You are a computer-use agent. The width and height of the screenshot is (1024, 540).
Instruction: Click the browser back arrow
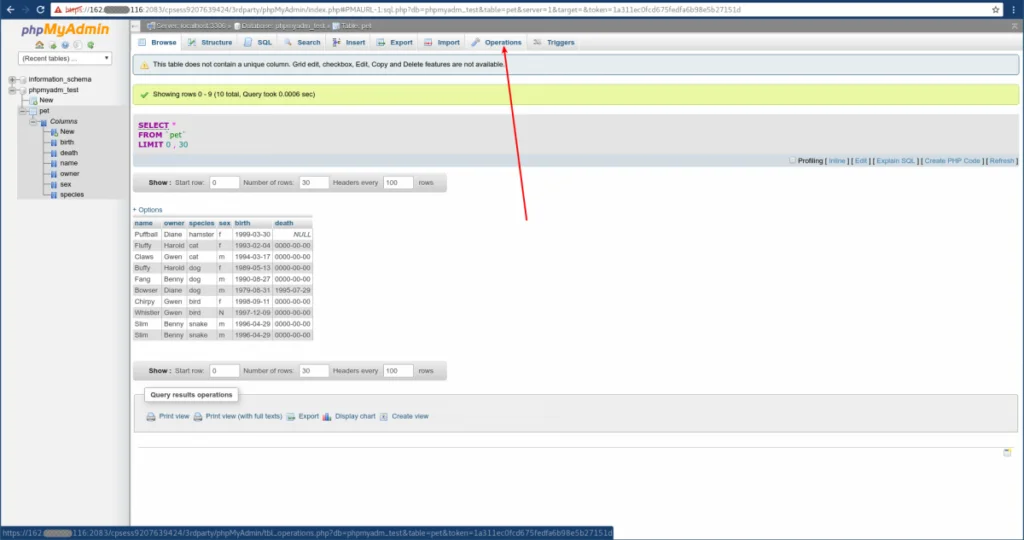coord(10,10)
